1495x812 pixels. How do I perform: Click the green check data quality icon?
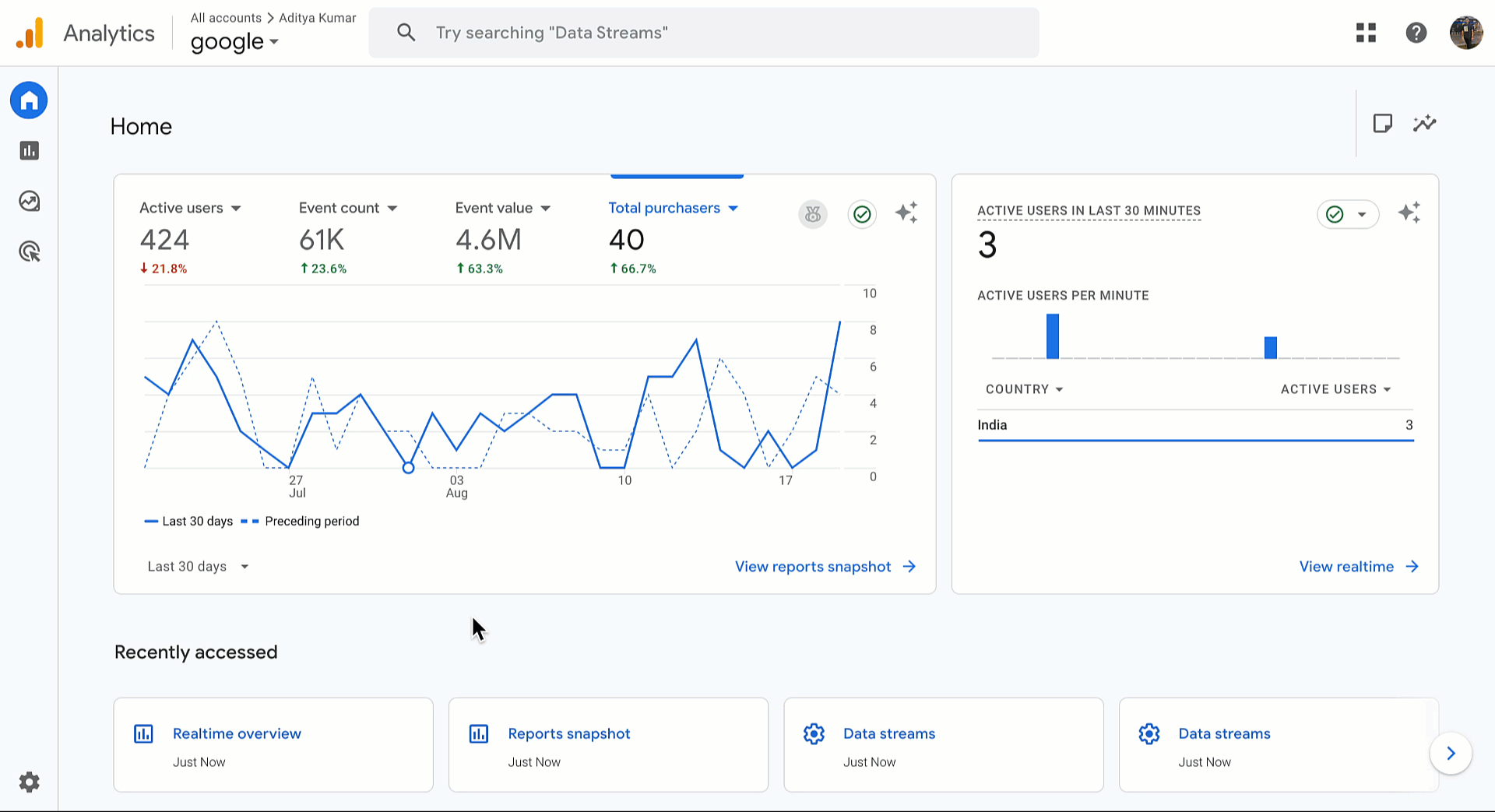click(x=862, y=214)
